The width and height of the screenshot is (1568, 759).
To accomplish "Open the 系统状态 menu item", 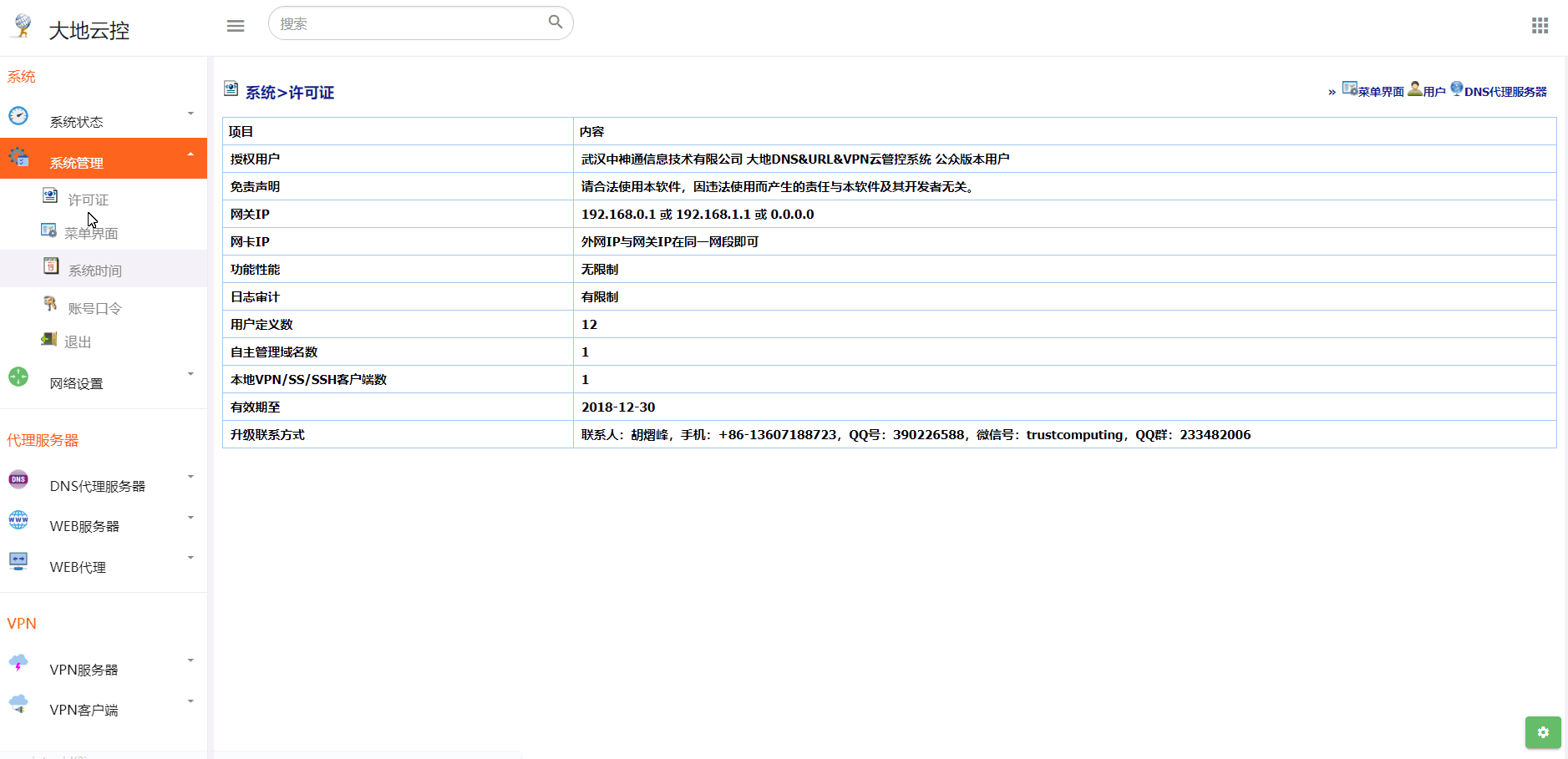I will pos(104,118).
